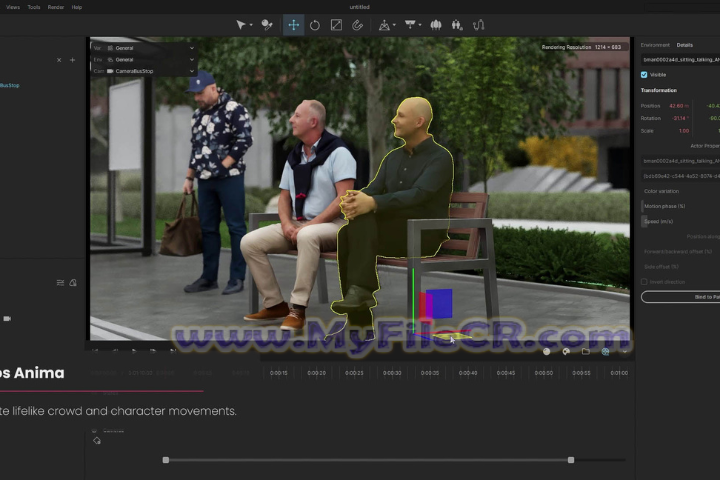Screen dimensions: 720x480
Task: Select the arrow selection tool
Action: tap(241, 25)
